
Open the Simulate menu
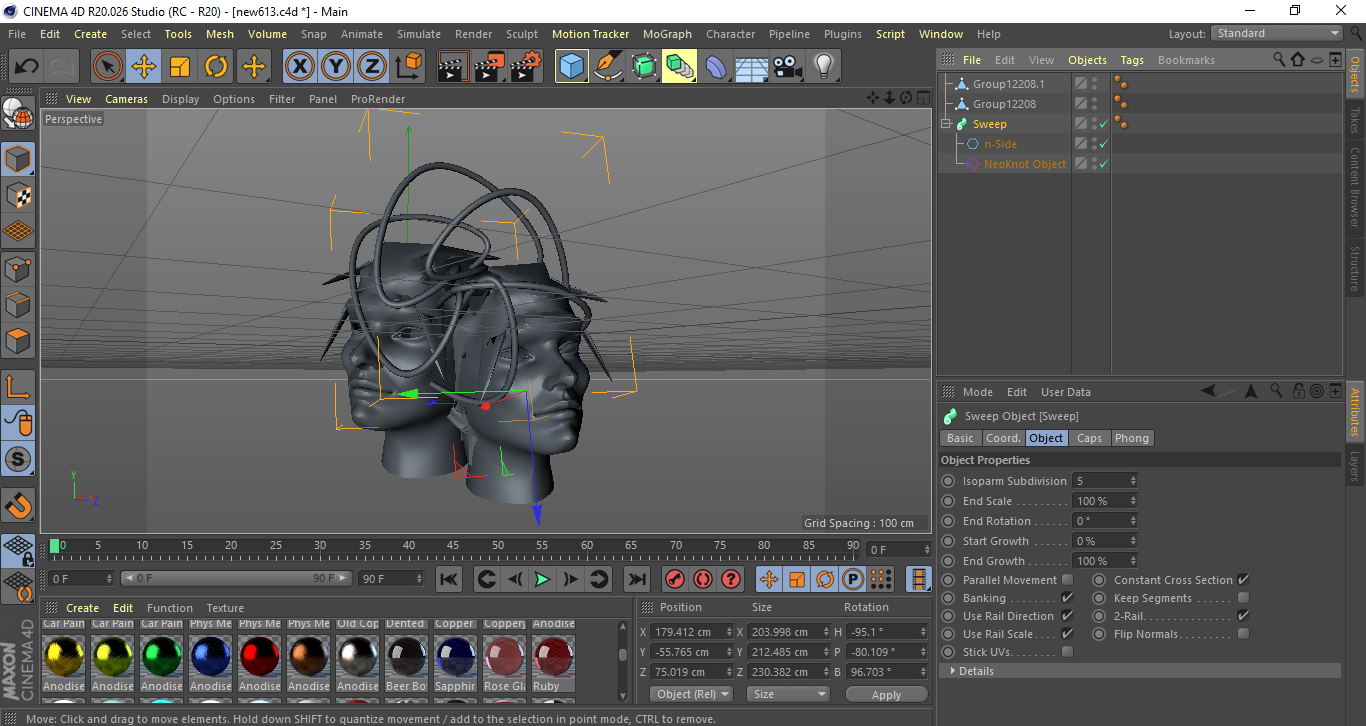point(419,34)
